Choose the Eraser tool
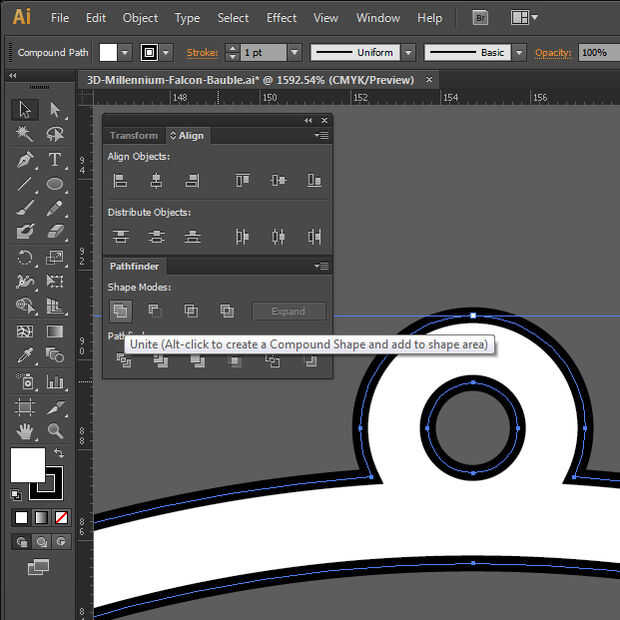The height and width of the screenshot is (620, 620). 55,232
